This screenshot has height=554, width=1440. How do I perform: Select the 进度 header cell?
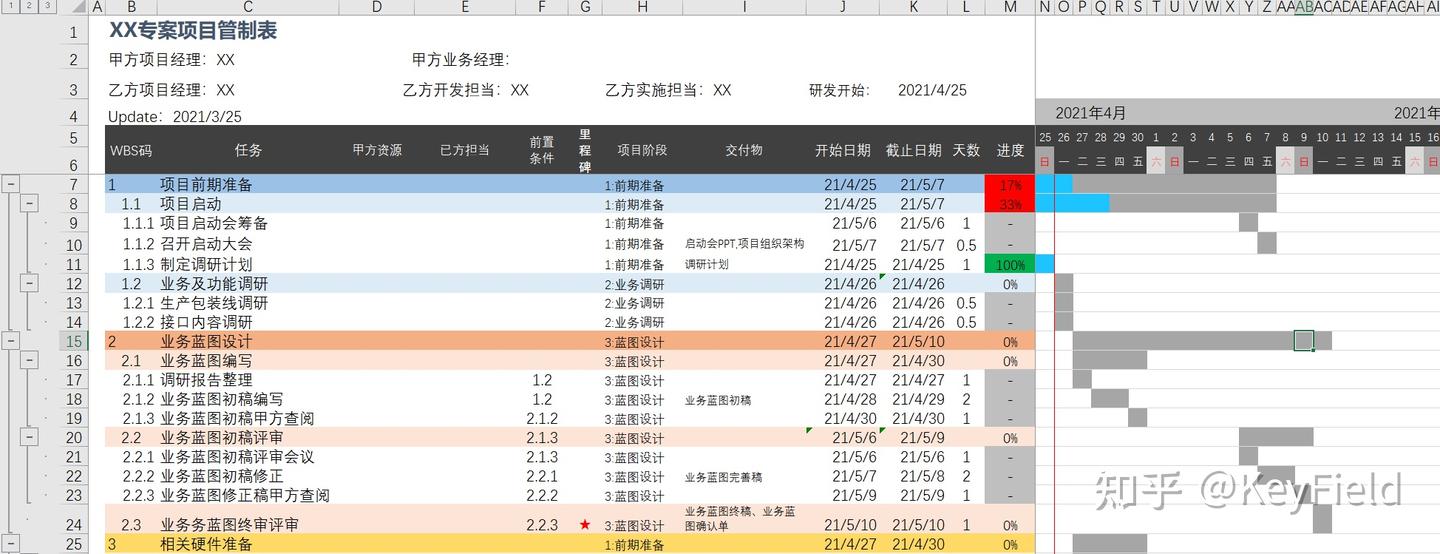(1010, 150)
